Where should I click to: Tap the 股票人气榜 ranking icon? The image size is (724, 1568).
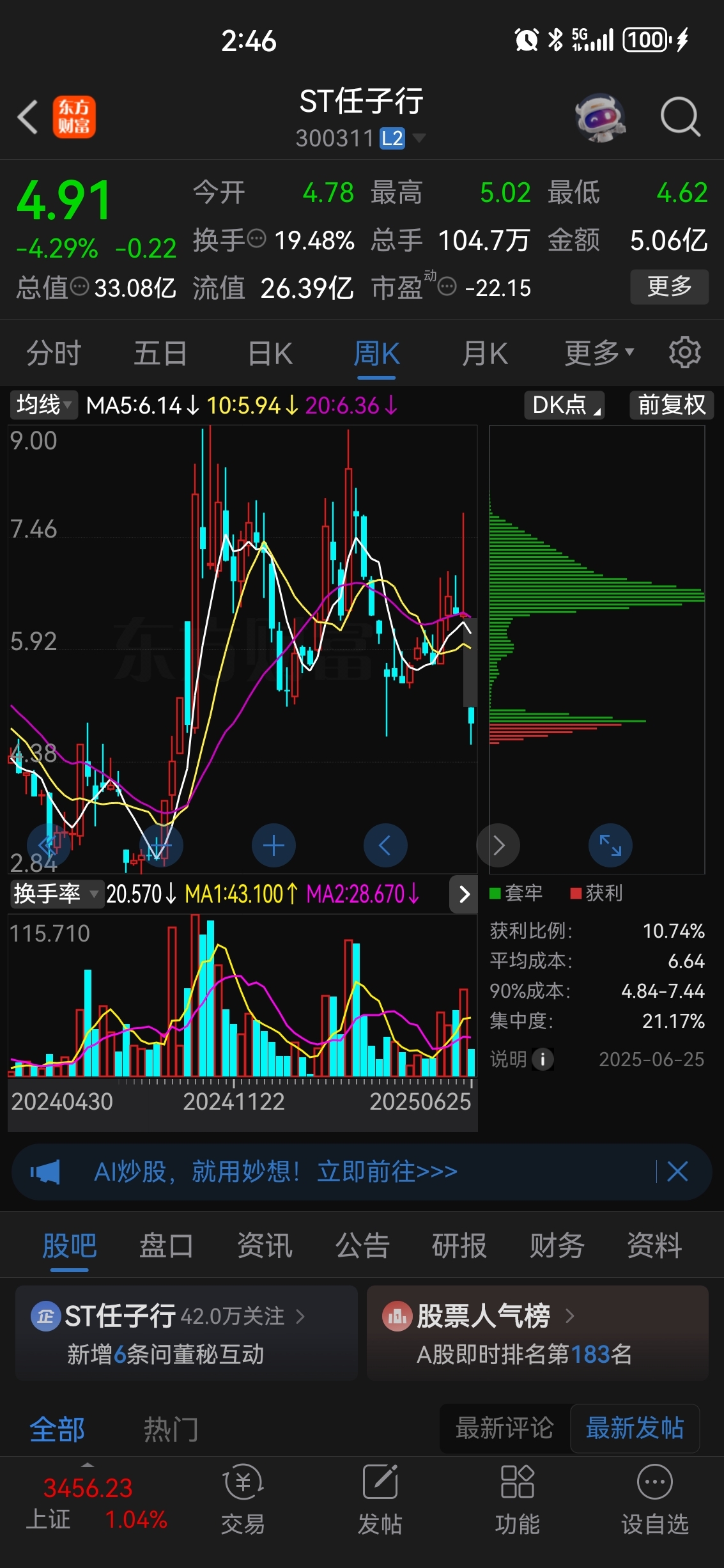click(x=397, y=1317)
